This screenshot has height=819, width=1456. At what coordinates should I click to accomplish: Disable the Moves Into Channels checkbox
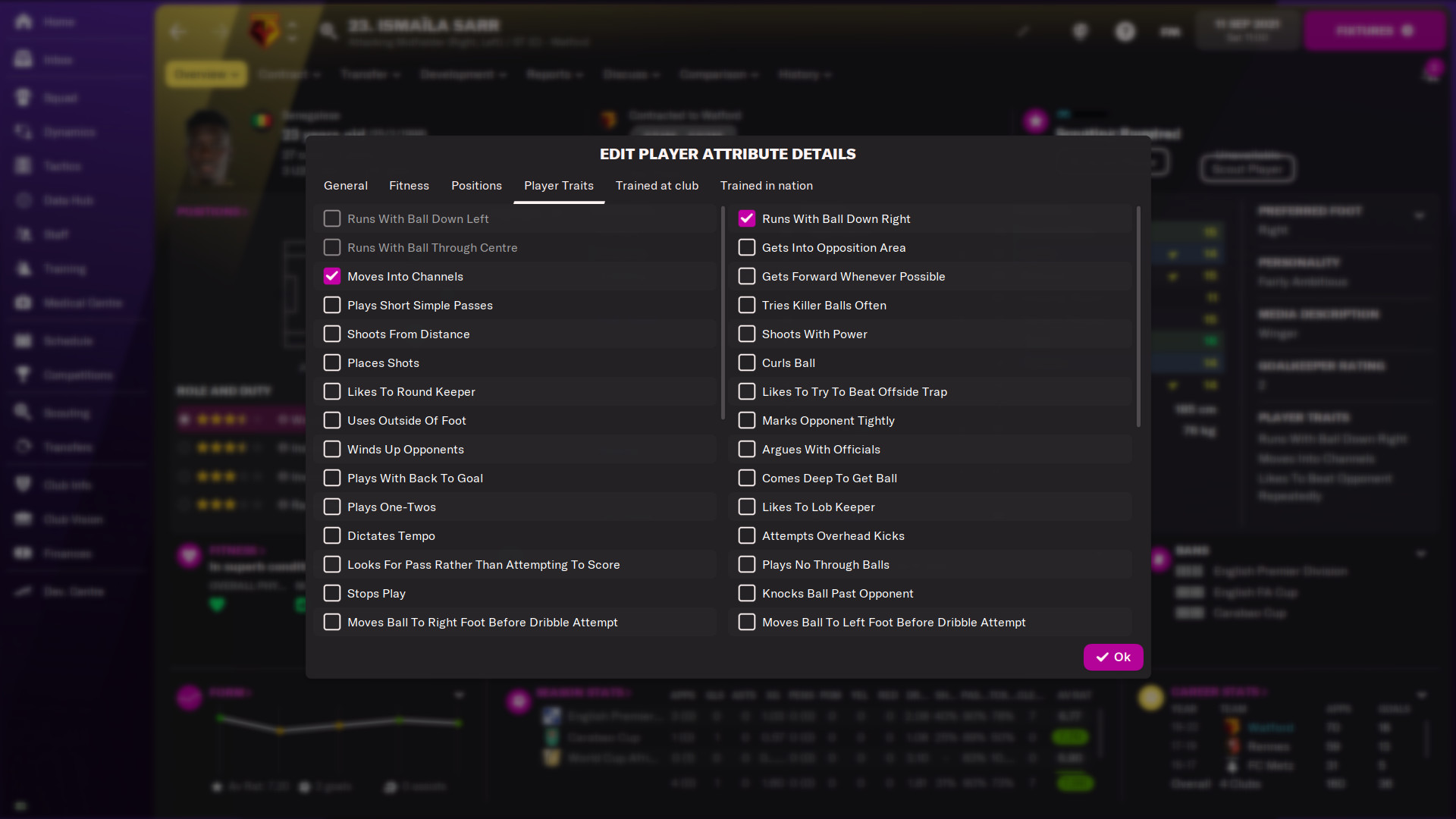331,276
